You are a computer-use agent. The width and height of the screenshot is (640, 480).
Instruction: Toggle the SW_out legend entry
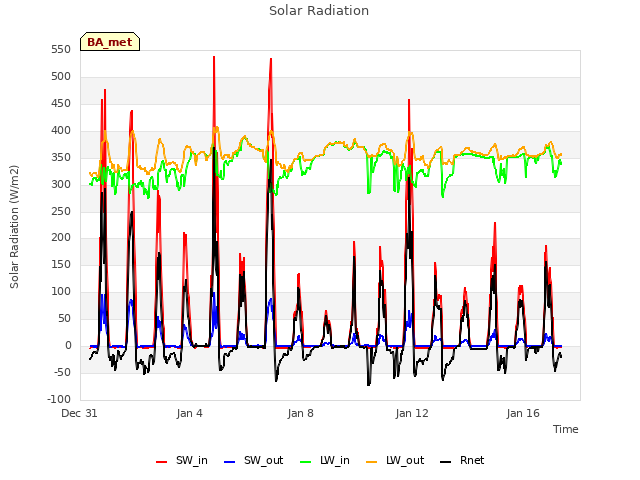pos(253,460)
